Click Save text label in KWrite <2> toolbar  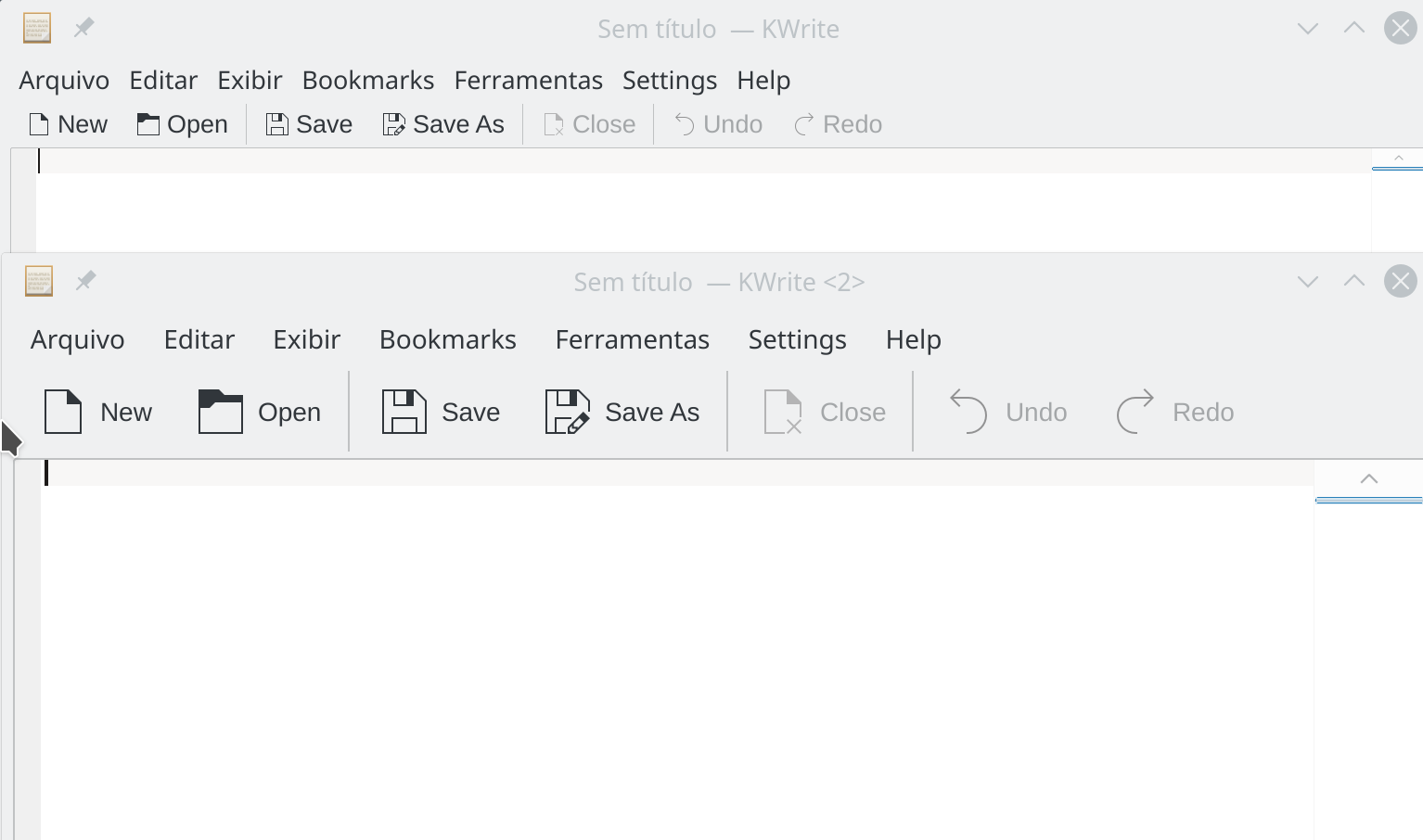[x=471, y=413]
